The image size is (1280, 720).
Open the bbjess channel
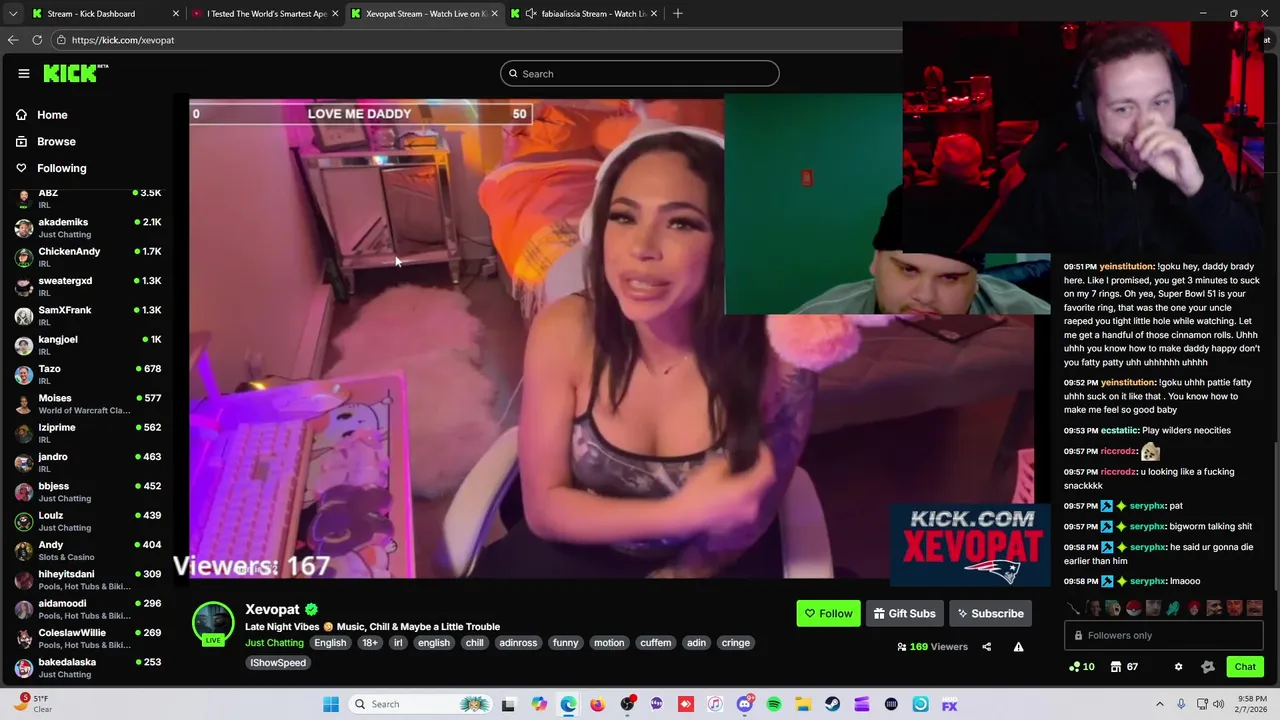click(88, 492)
